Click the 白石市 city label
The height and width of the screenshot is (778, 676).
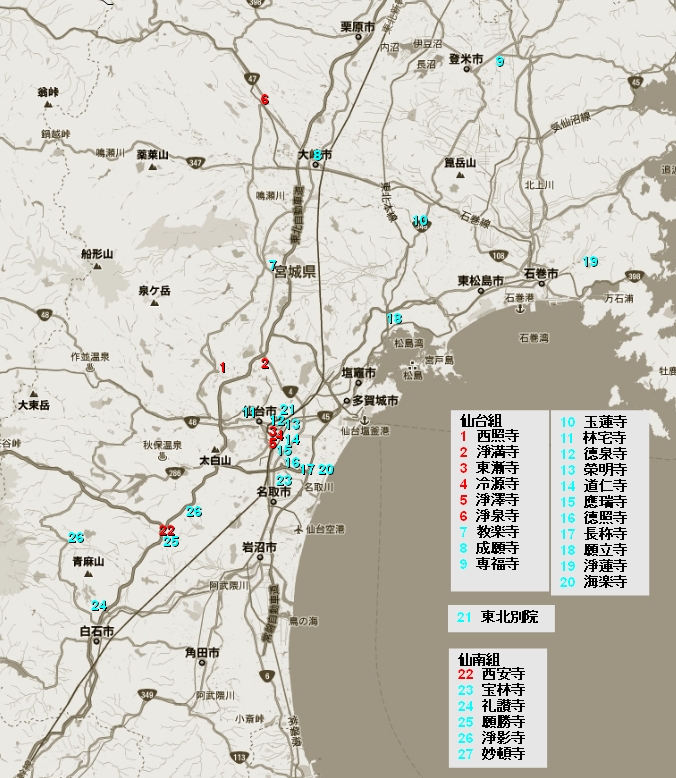point(97,631)
